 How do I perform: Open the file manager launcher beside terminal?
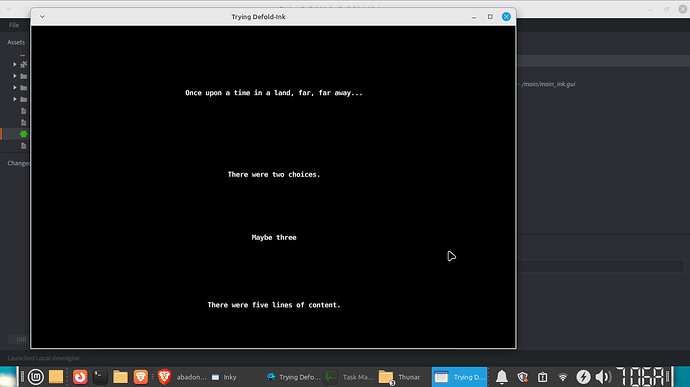120,377
